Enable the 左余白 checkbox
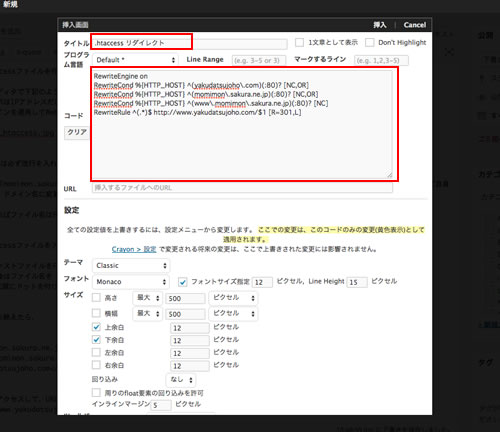The width and height of the screenshot is (500, 432). tap(96, 352)
